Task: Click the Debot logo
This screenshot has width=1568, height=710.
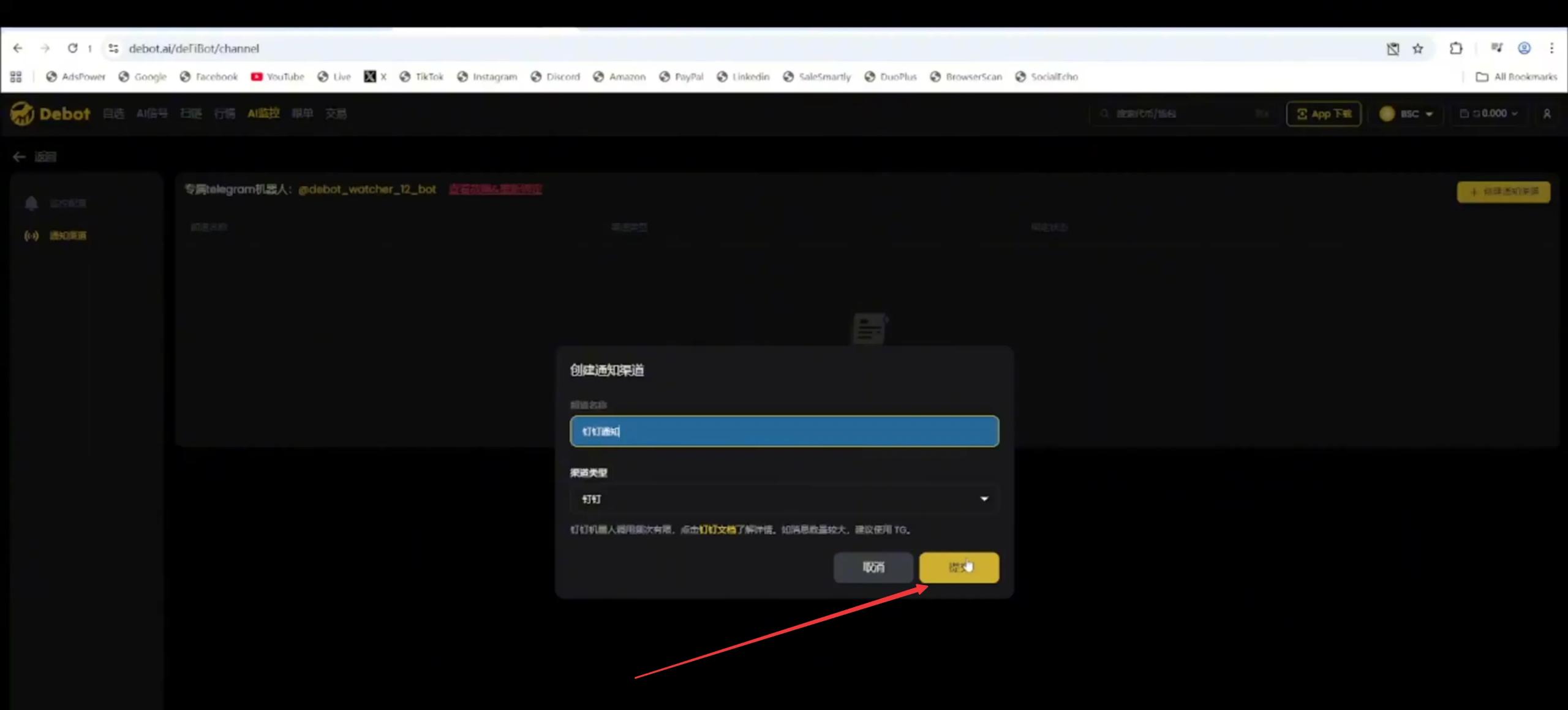Action: coord(50,114)
